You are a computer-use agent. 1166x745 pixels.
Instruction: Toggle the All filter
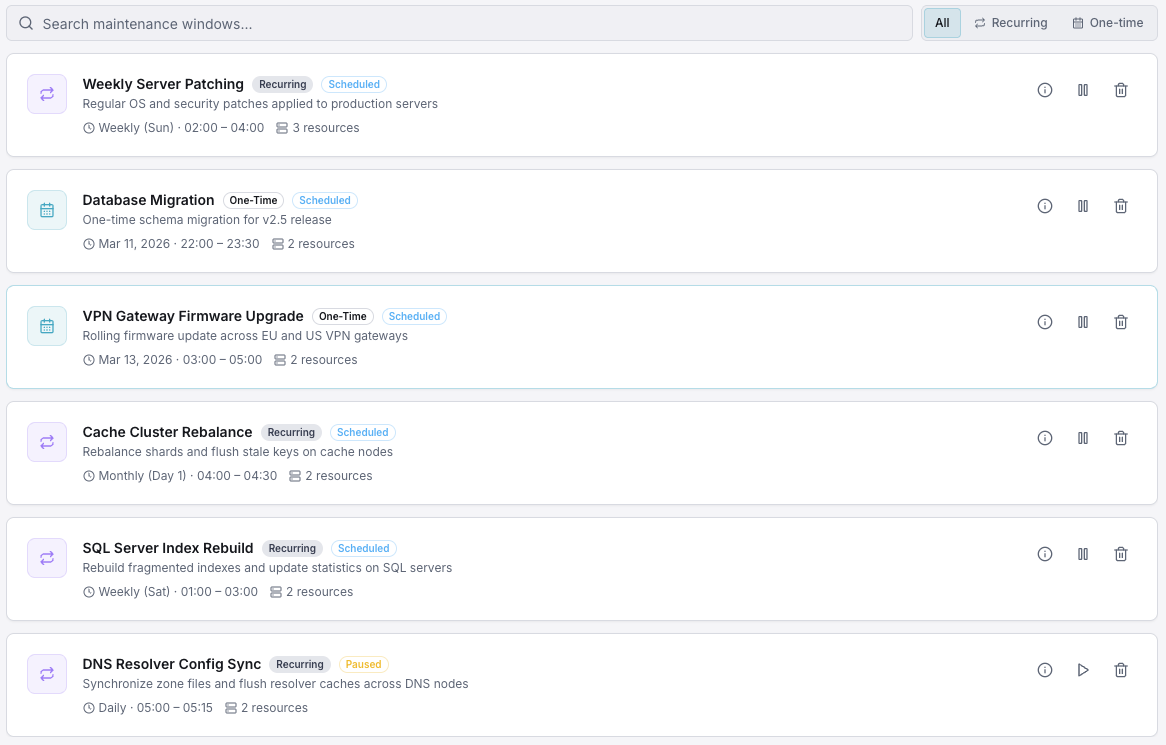pos(941,22)
